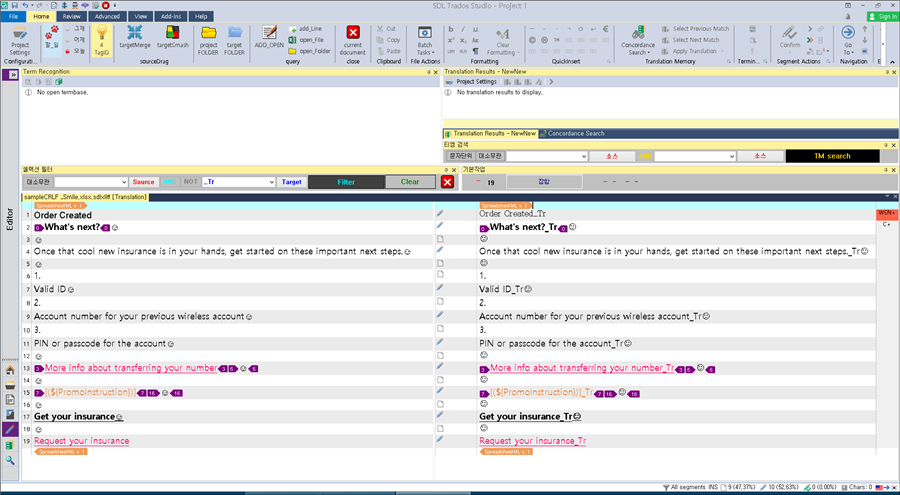The height and width of the screenshot is (495, 900).
Task: Select the 오늘 radio option
Action: (75, 51)
